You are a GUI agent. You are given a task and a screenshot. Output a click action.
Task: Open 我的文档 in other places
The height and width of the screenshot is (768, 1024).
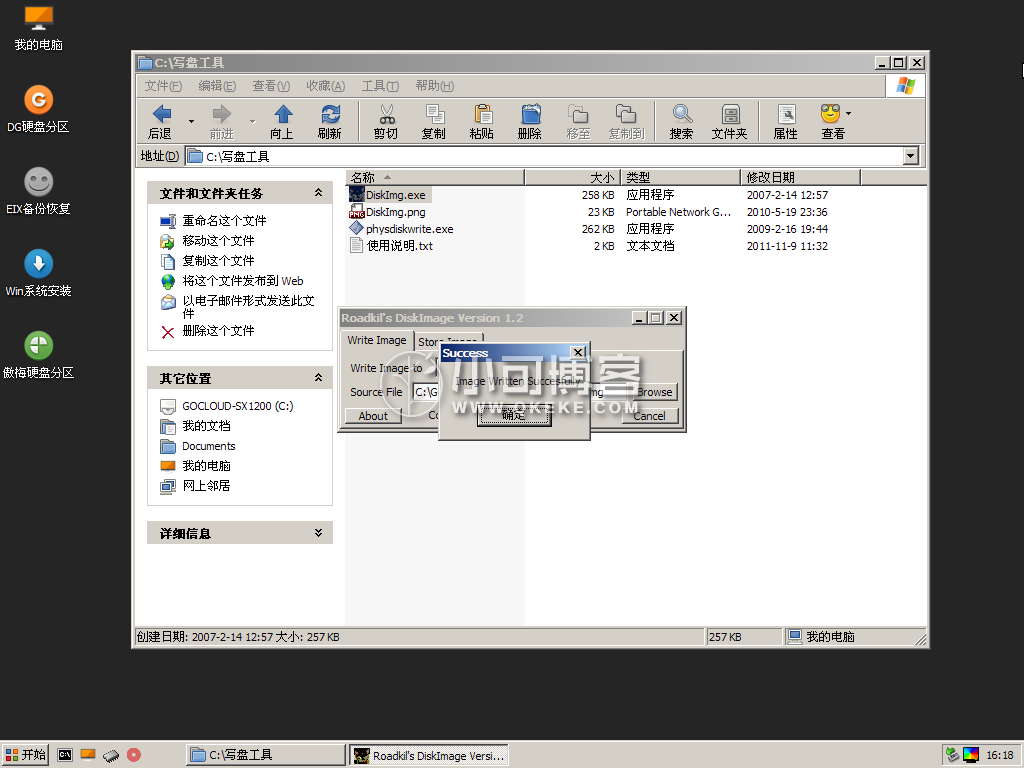click(206, 426)
